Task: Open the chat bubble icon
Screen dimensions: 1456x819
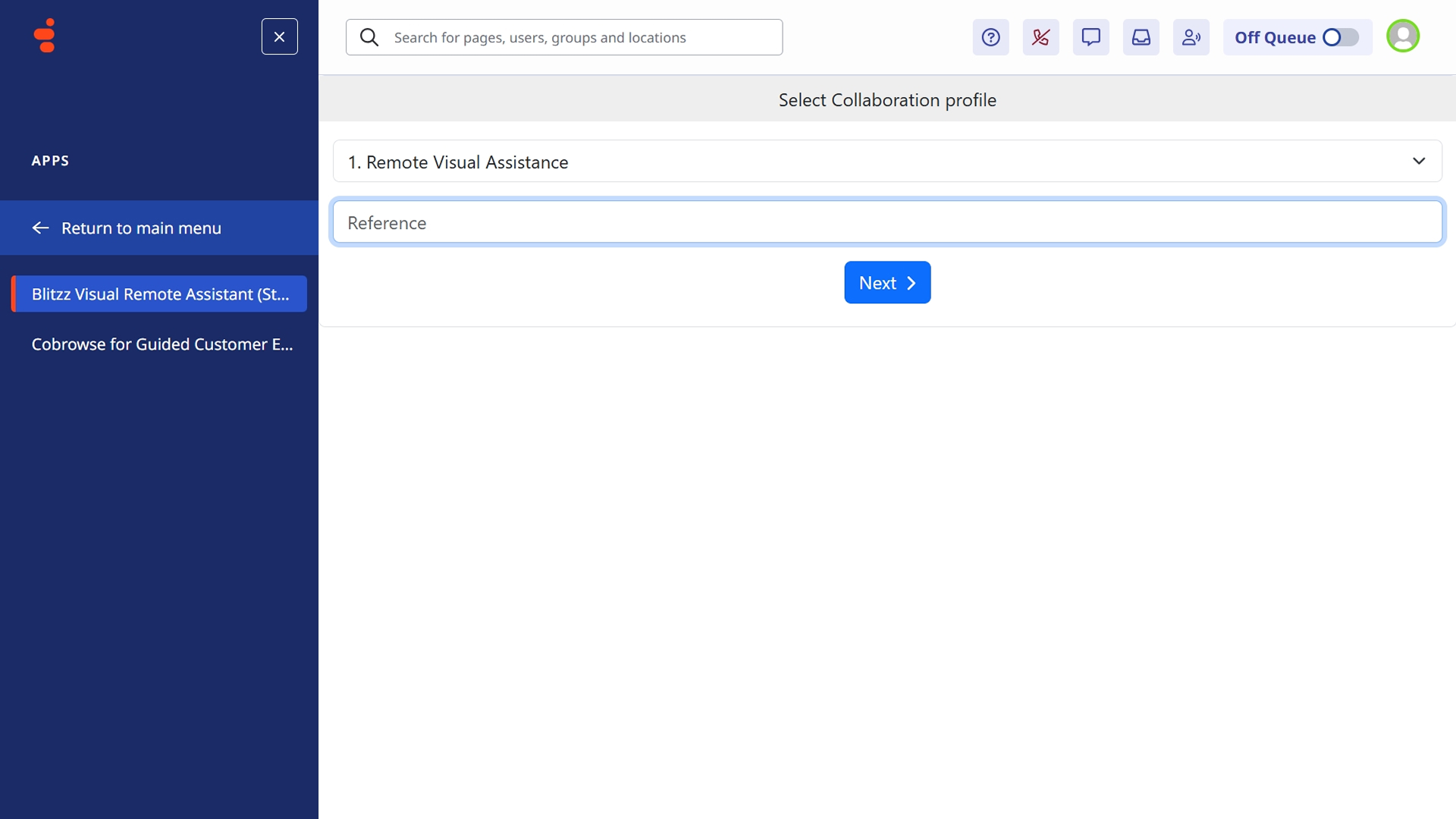Action: coord(1090,37)
